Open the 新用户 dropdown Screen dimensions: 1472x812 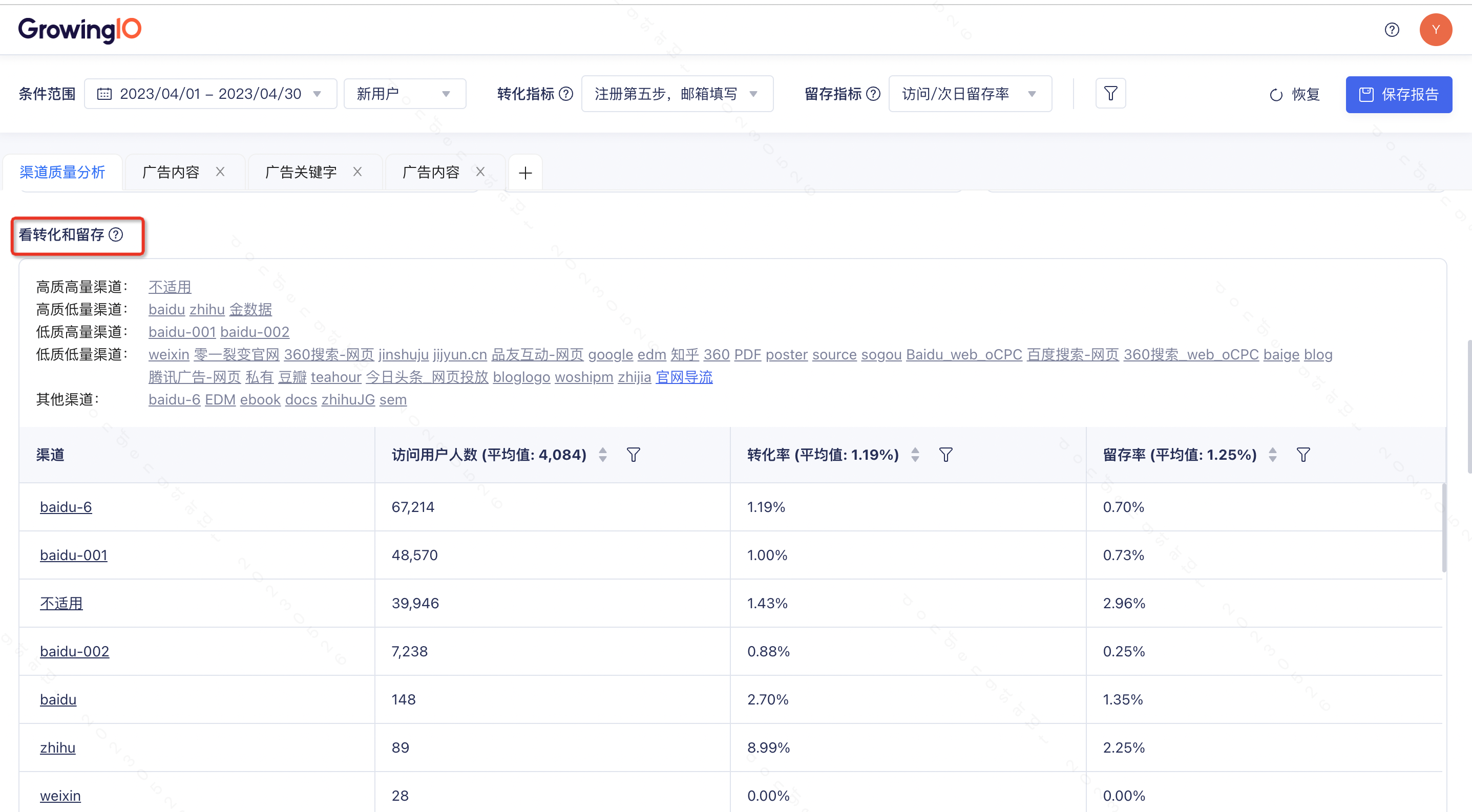click(x=405, y=94)
